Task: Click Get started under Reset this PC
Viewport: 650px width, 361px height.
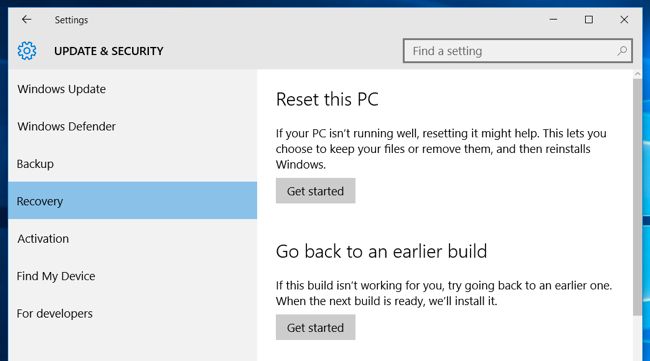Action: point(315,191)
